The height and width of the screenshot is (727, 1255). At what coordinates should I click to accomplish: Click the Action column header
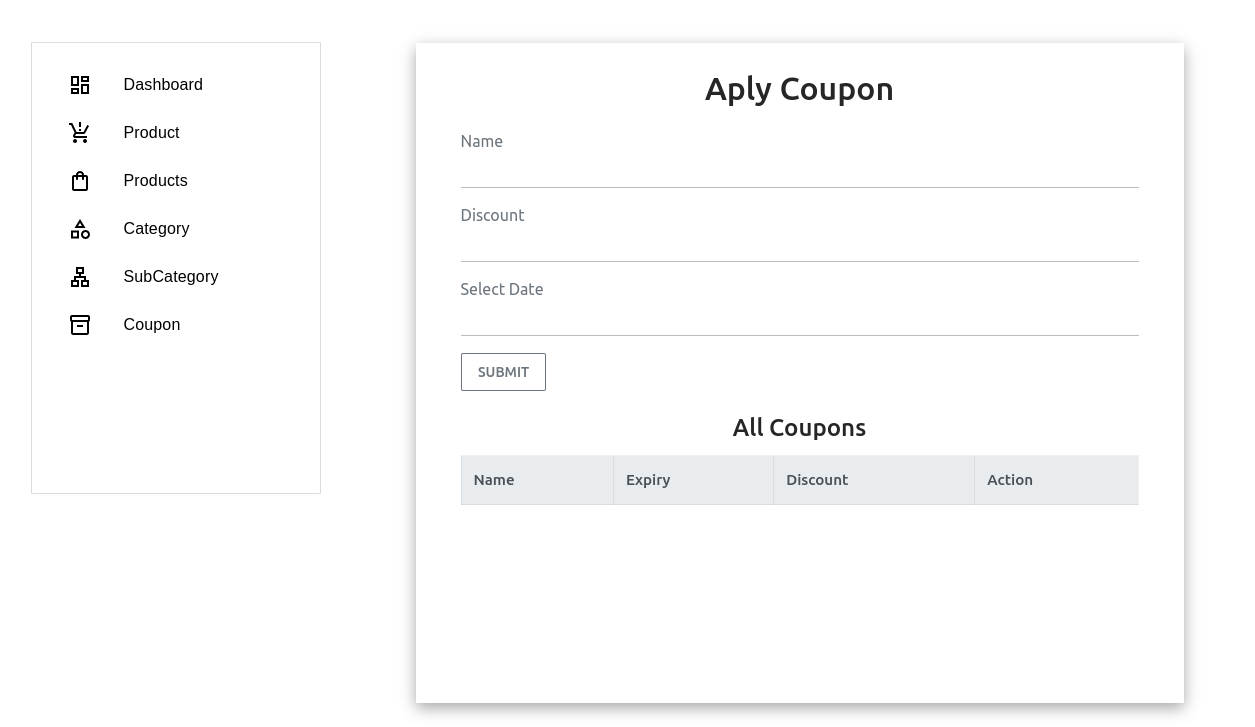tap(1010, 480)
